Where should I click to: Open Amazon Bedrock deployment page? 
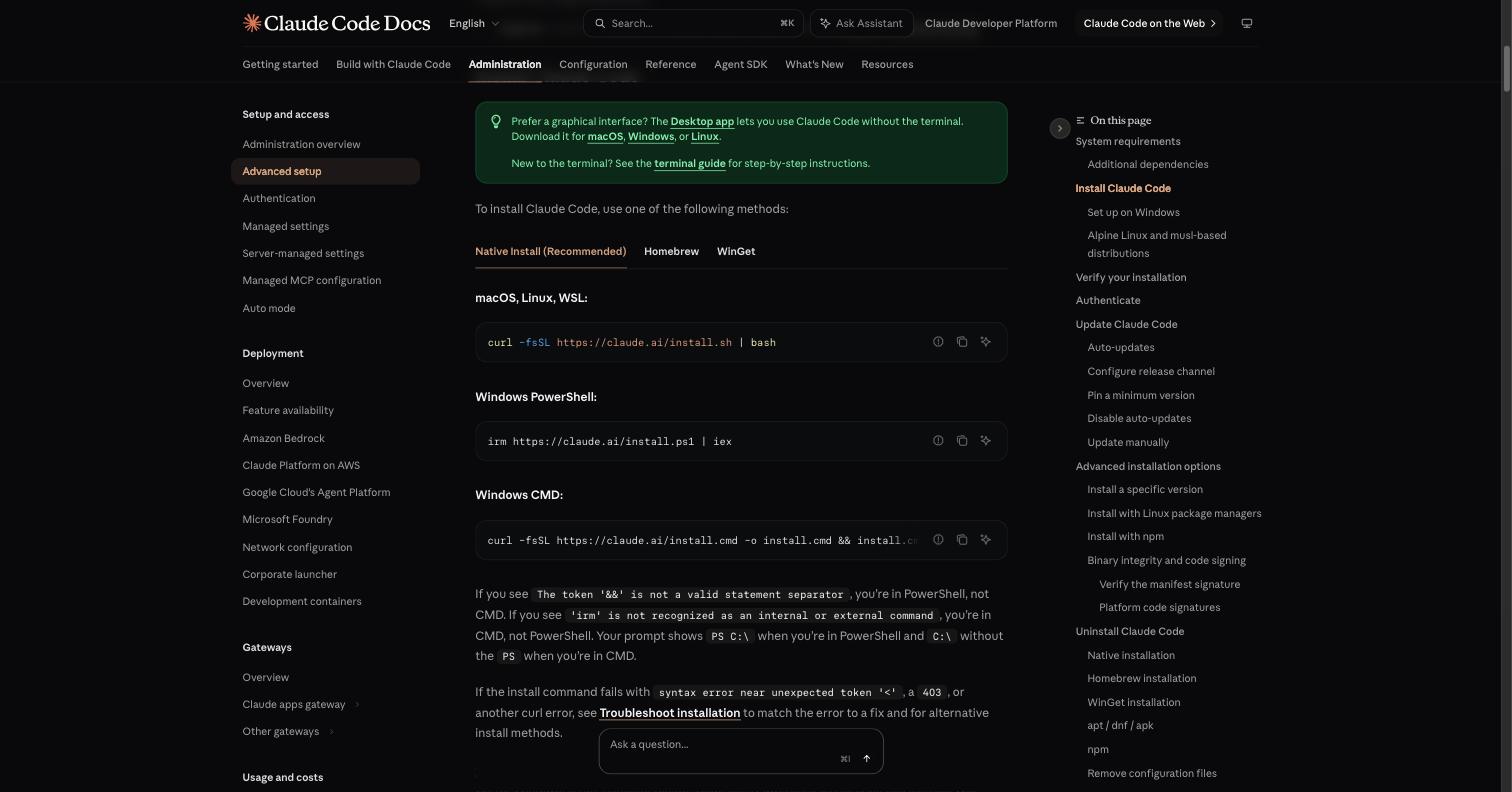(x=283, y=439)
